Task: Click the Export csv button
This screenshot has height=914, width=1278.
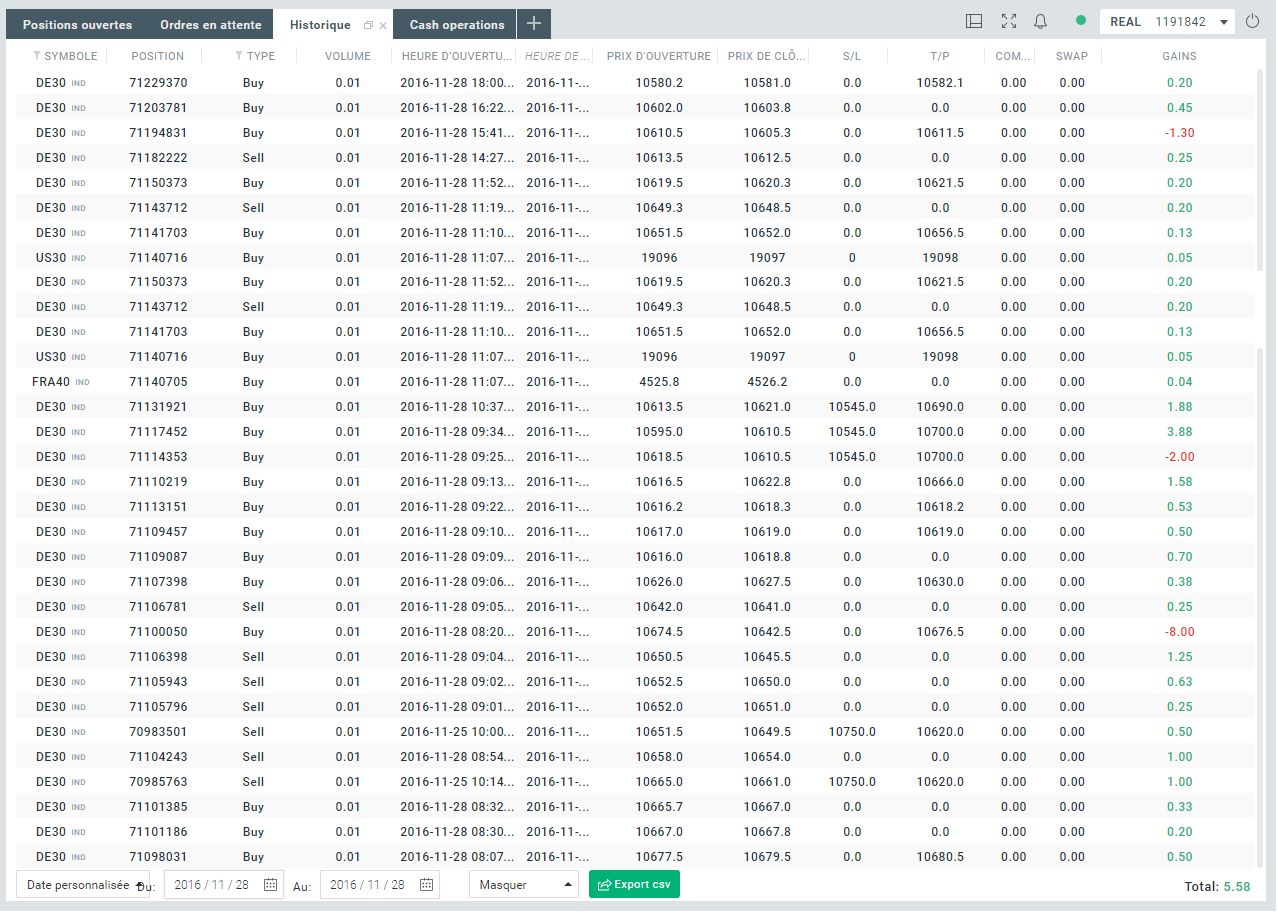Action: (634, 885)
